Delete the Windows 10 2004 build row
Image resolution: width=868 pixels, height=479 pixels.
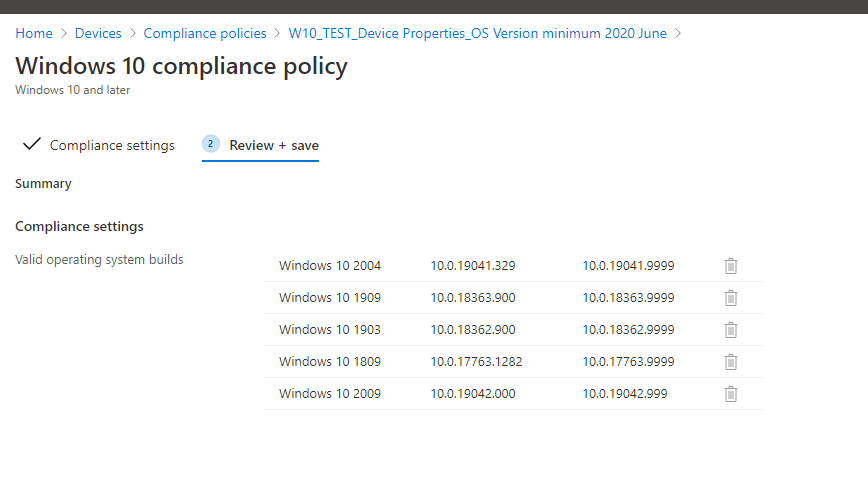click(731, 266)
